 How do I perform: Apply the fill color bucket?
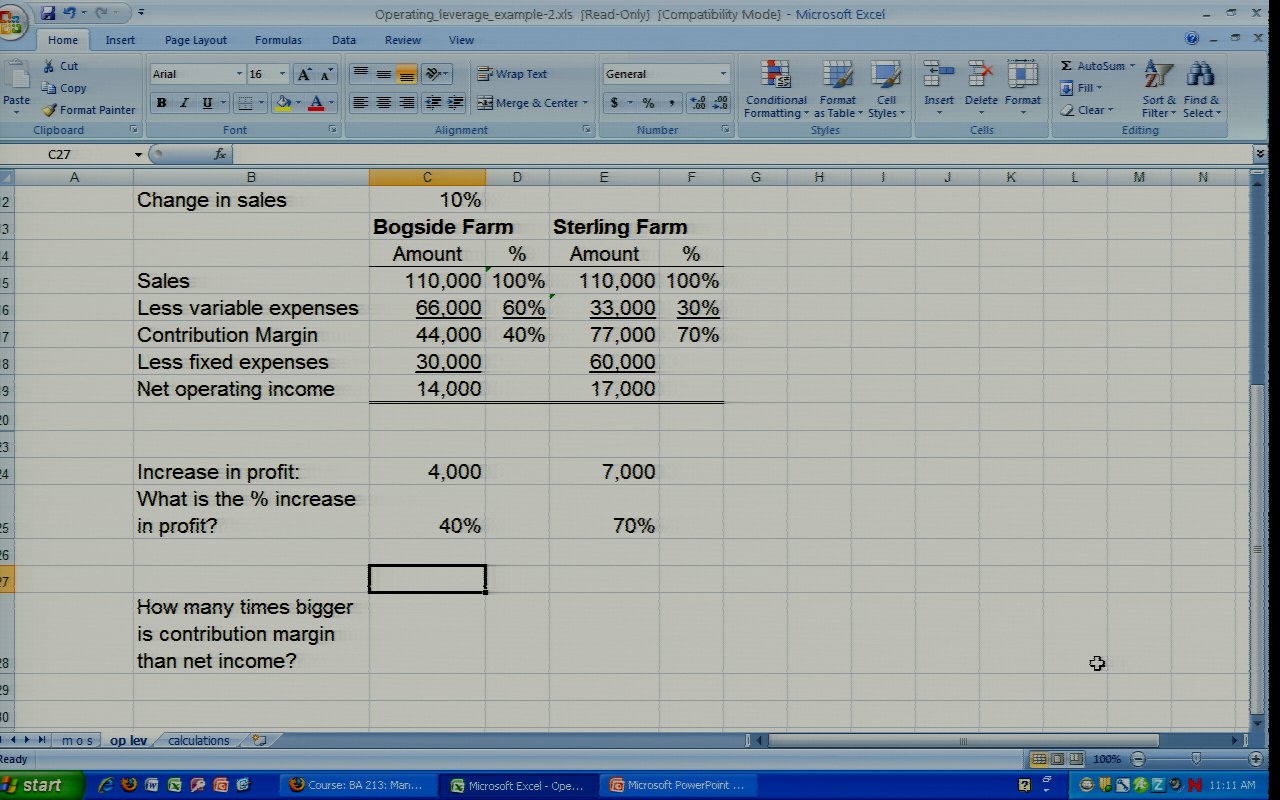[x=283, y=103]
